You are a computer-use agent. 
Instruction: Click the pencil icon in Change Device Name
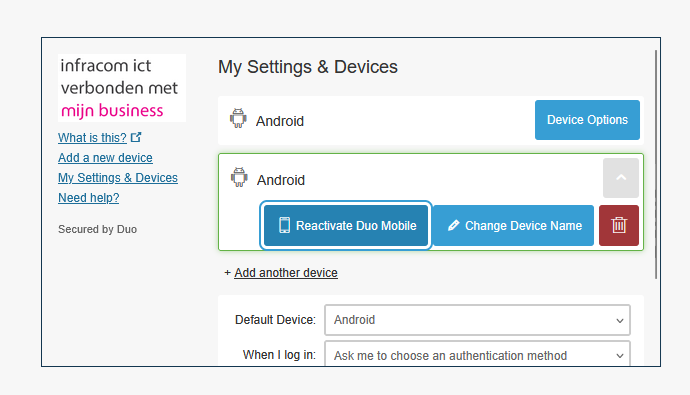pos(453,226)
